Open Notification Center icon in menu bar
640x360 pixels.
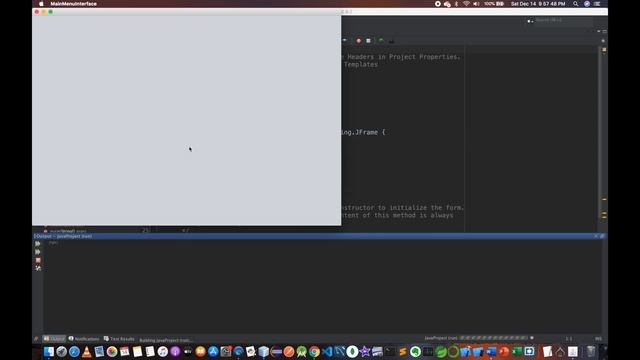[597, 4]
